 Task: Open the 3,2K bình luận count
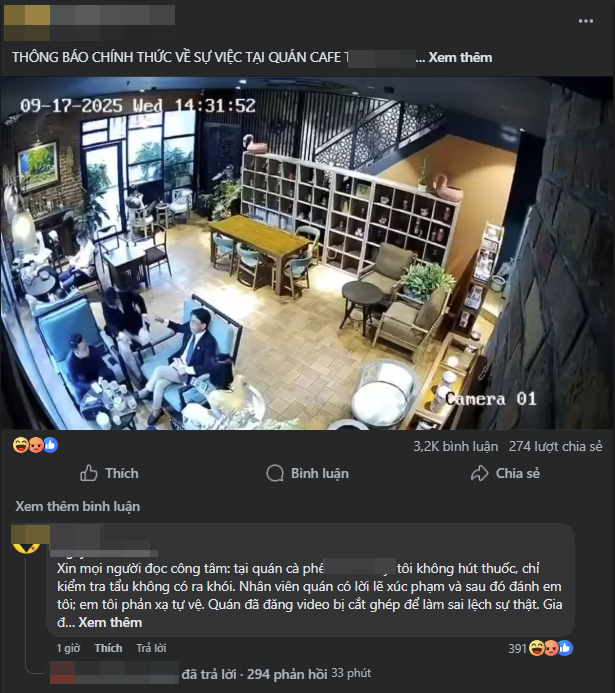[456, 446]
